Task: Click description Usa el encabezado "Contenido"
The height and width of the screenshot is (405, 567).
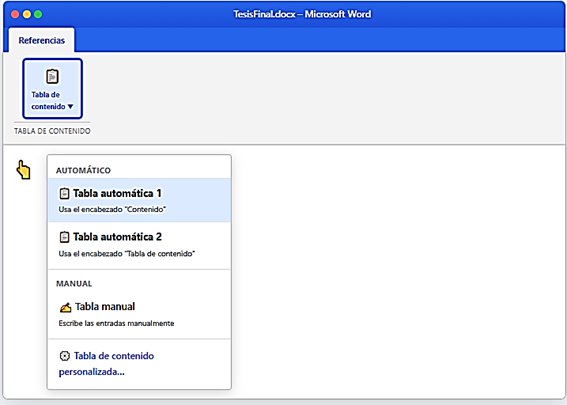Action: pos(112,209)
